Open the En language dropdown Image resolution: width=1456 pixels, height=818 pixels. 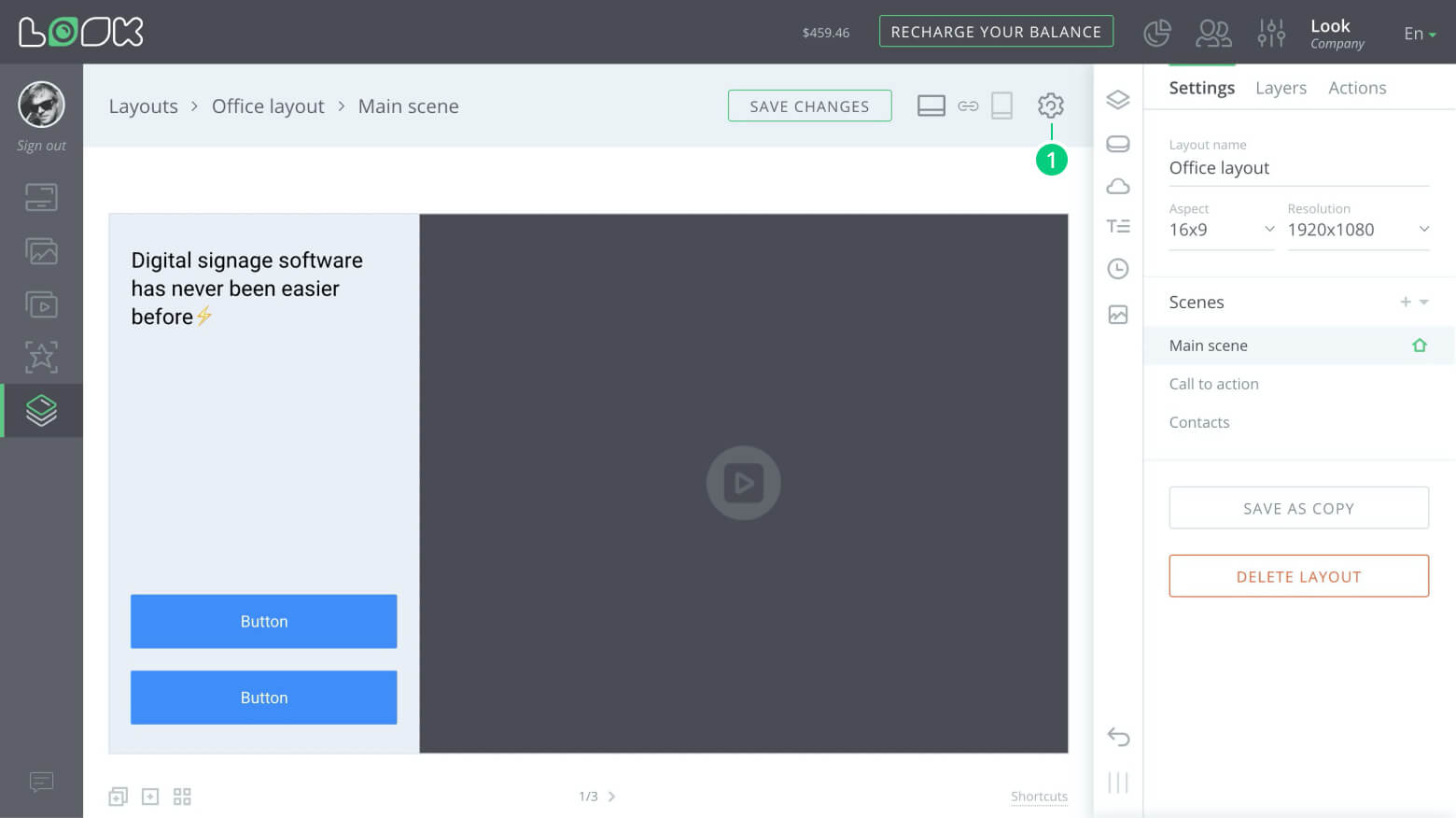click(1420, 34)
